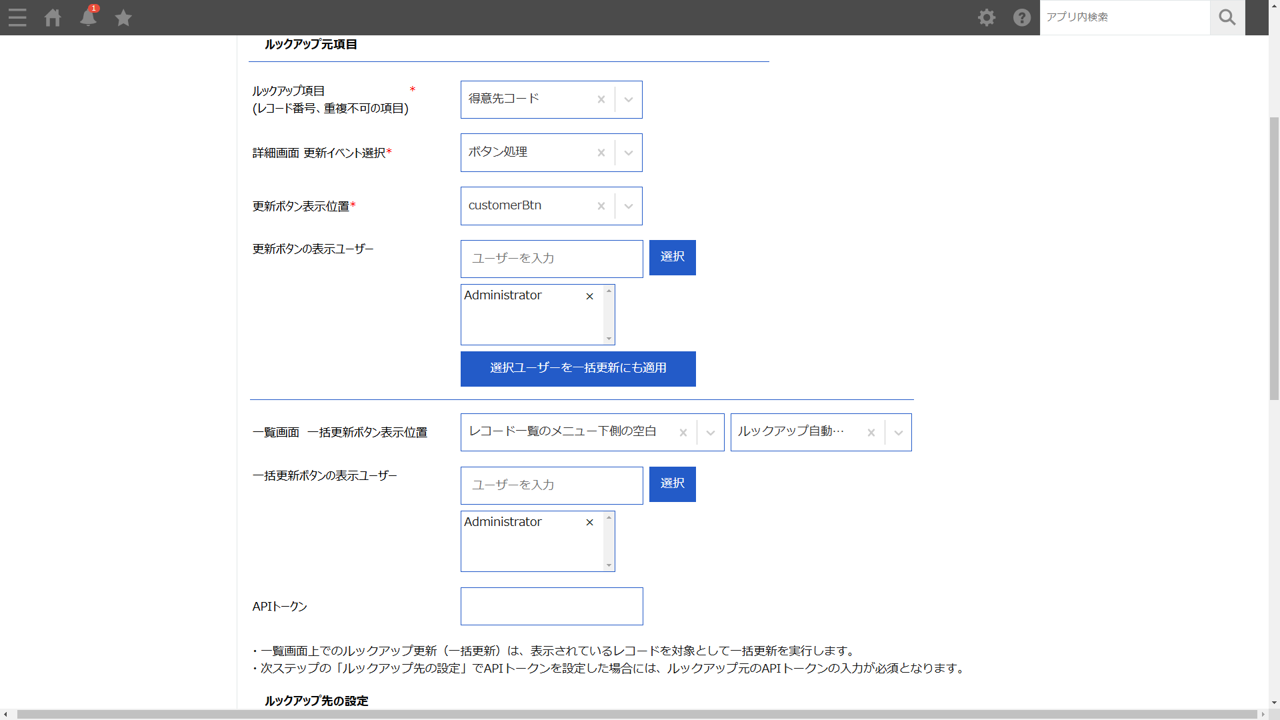
Task: Click 選択ユーザーを一括更新にも適用 button
Action: click(578, 368)
